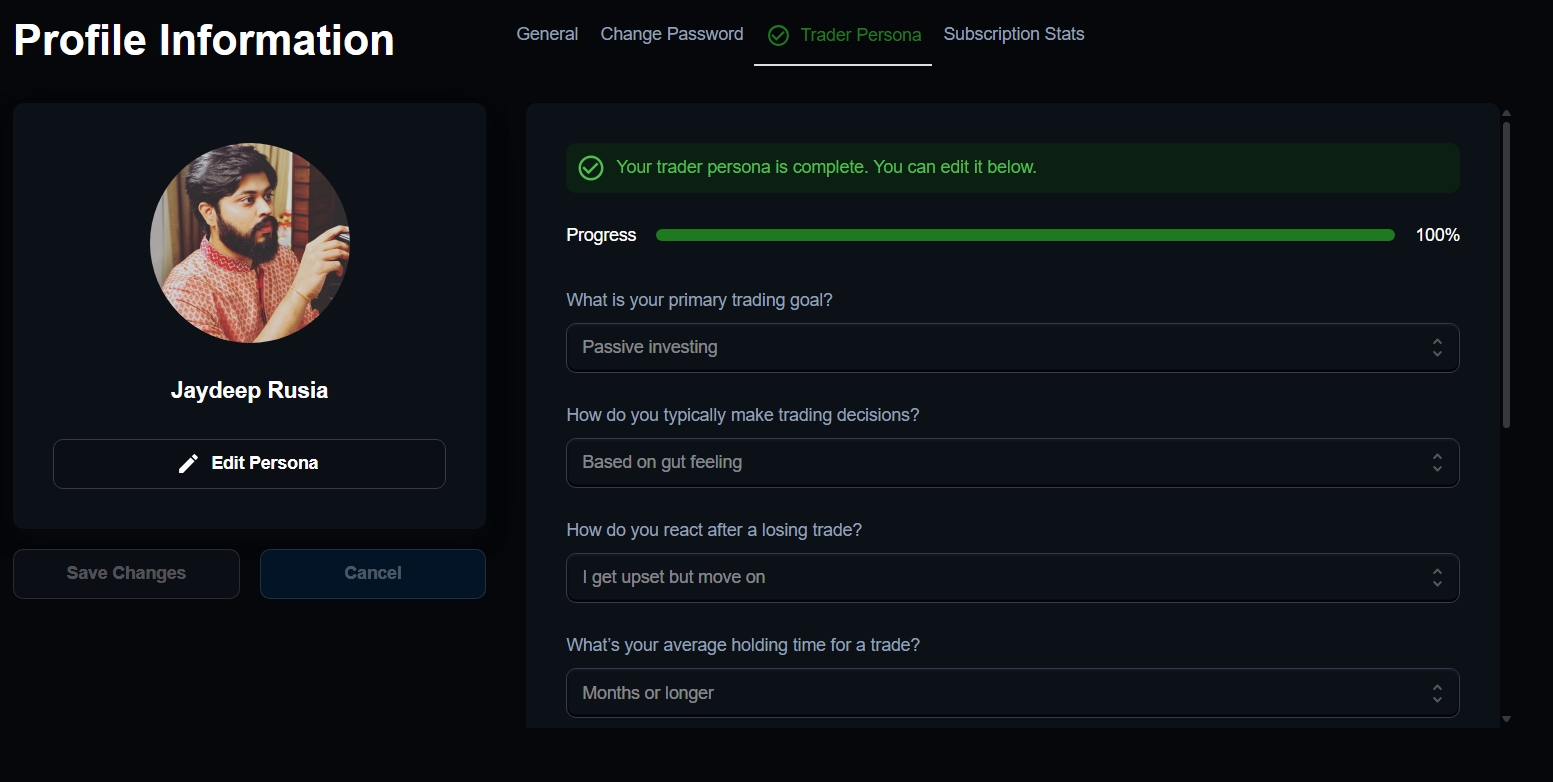
Task: Click the 100% progress label
Action: click(x=1437, y=235)
